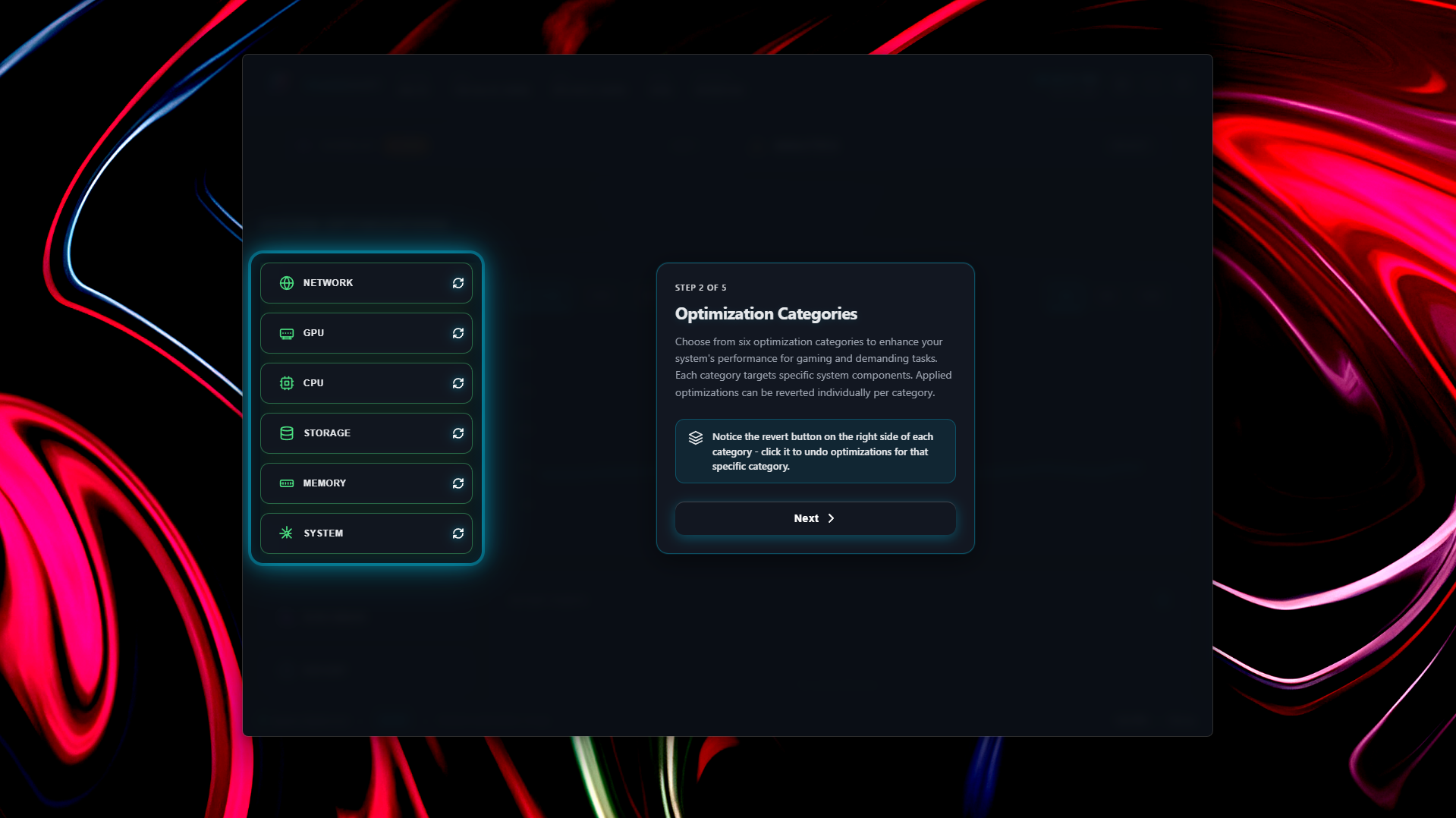Screen dimensions: 1456x818
Task: Click the RAM icon beside MEMORY
Action: point(286,483)
